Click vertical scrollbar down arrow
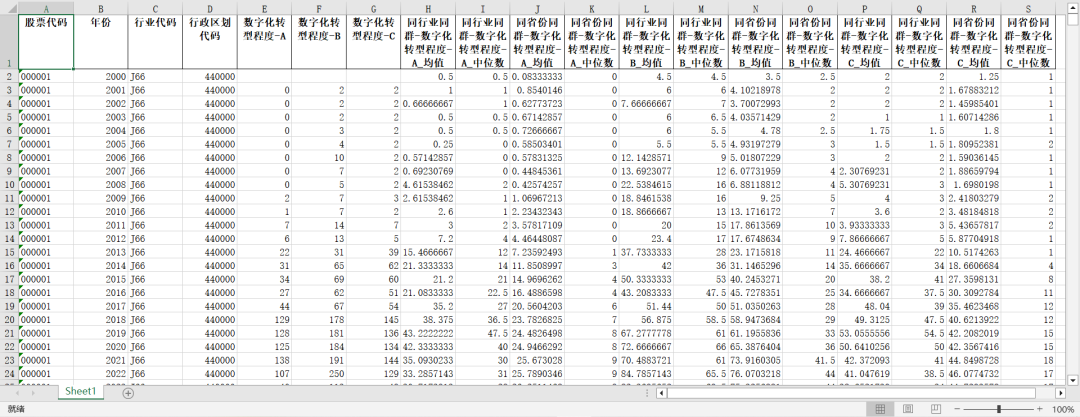The image size is (1080, 417). coord(1072,380)
